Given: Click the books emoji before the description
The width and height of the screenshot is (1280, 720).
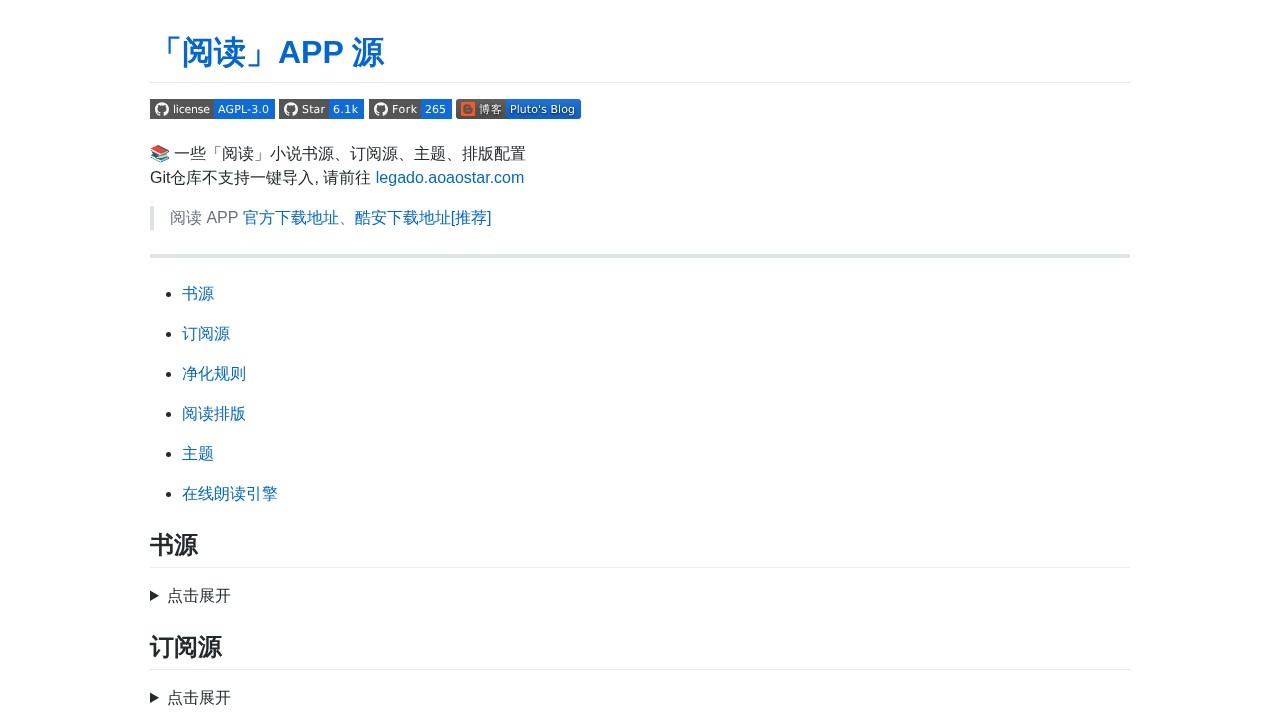Looking at the screenshot, I should (160, 154).
